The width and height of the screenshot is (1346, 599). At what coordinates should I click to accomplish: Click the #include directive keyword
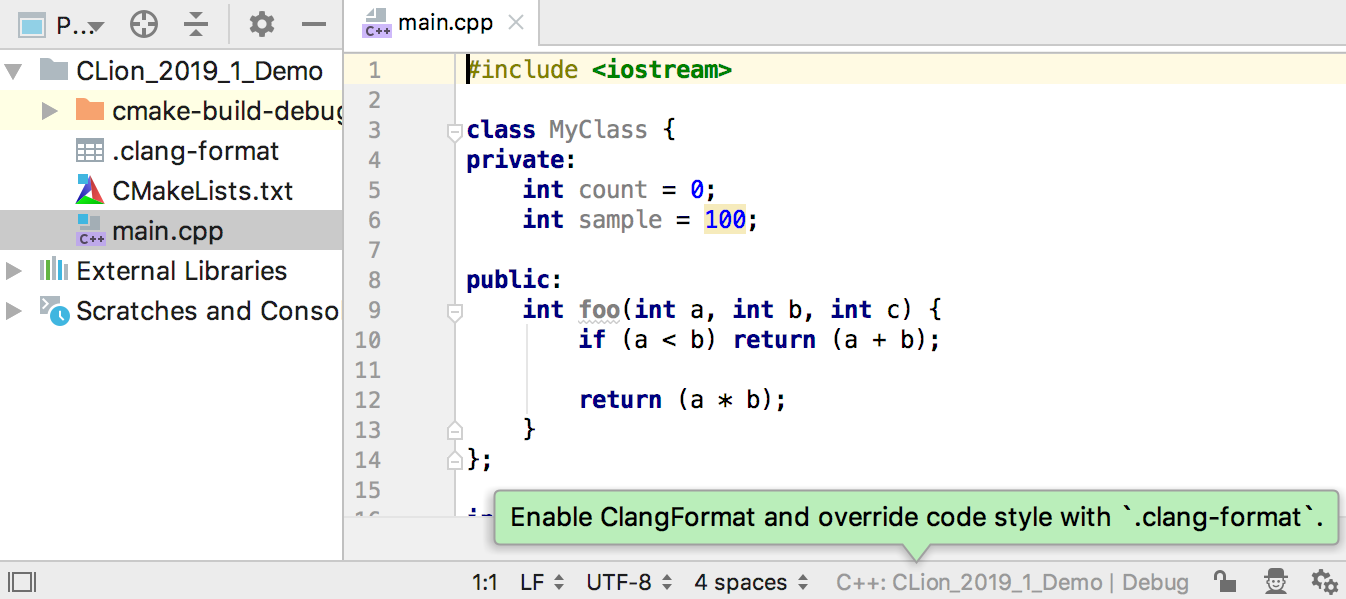(522, 70)
